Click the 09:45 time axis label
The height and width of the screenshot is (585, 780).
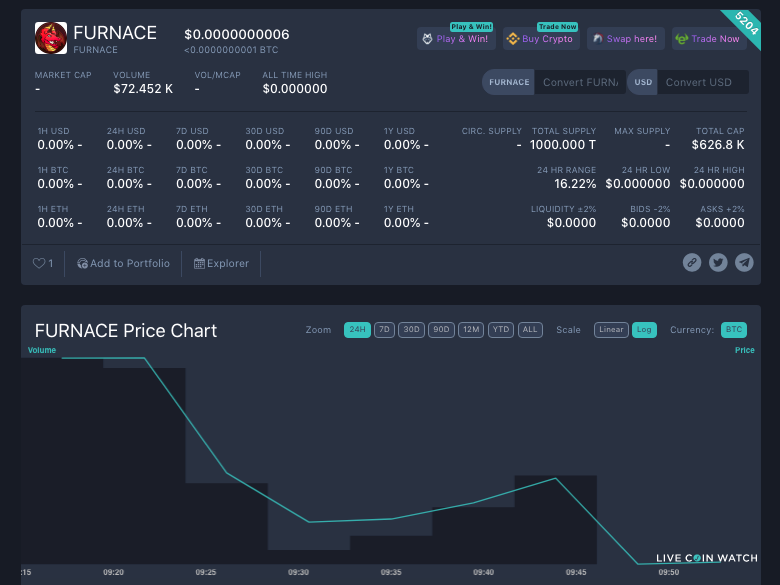coord(576,572)
